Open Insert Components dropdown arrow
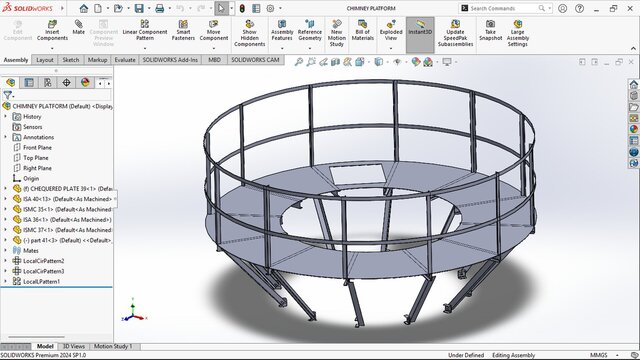The height and width of the screenshot is (360, 640). click(x=52, y=49)
